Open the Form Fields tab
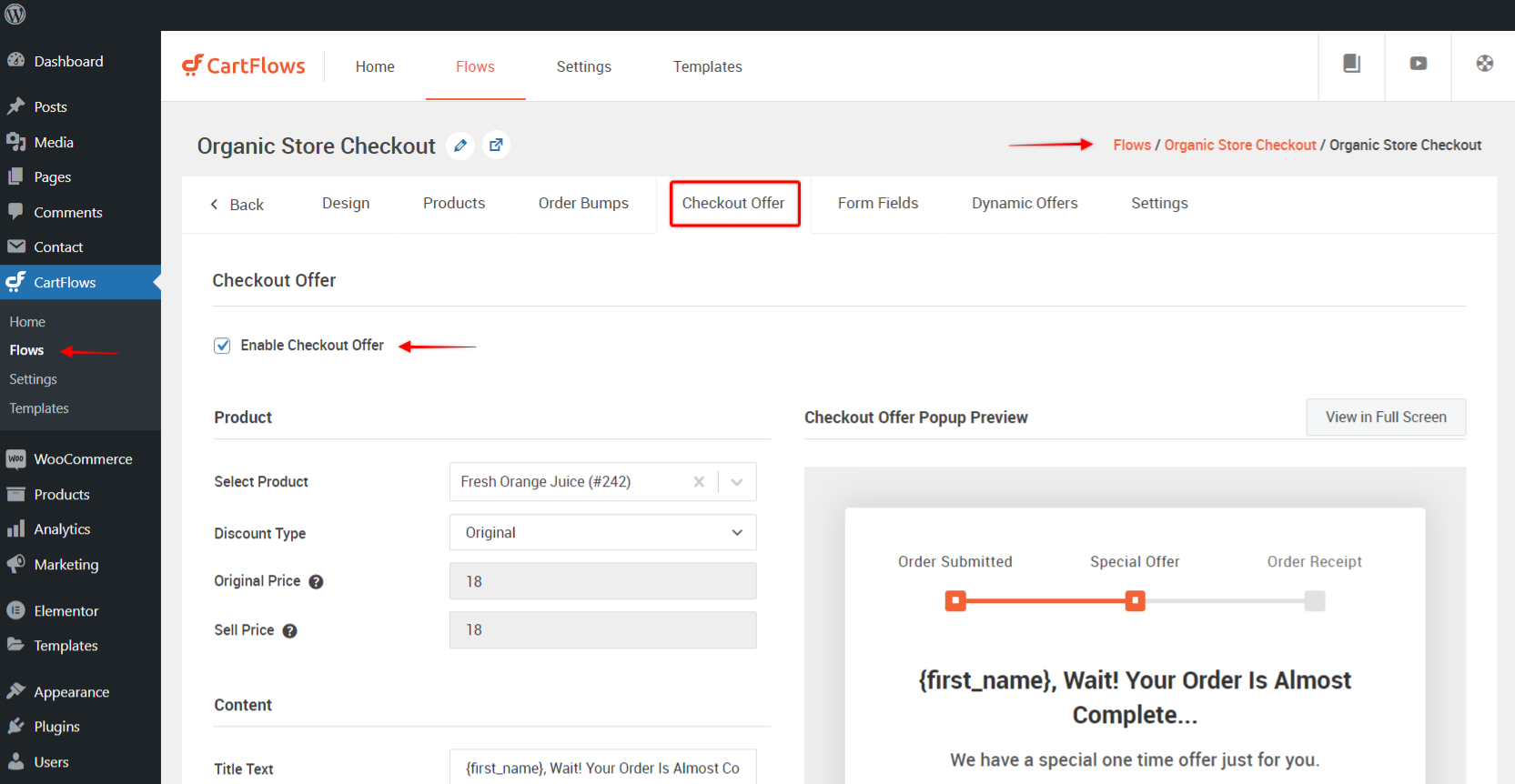 pyautogui.click(x=877, y=204)
